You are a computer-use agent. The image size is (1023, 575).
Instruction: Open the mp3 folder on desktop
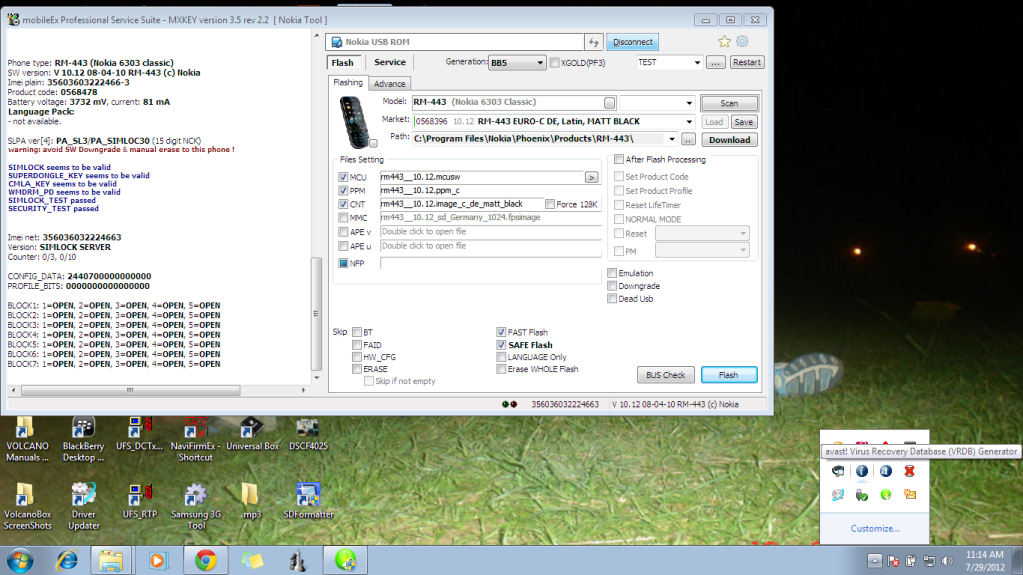tap(251, 501)
